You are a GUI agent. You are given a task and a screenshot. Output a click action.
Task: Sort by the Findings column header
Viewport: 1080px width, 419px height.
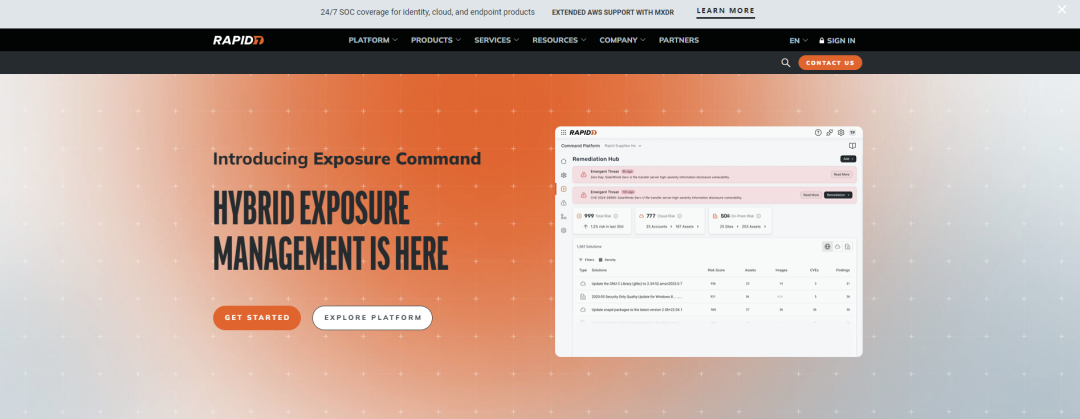(843, 270)
